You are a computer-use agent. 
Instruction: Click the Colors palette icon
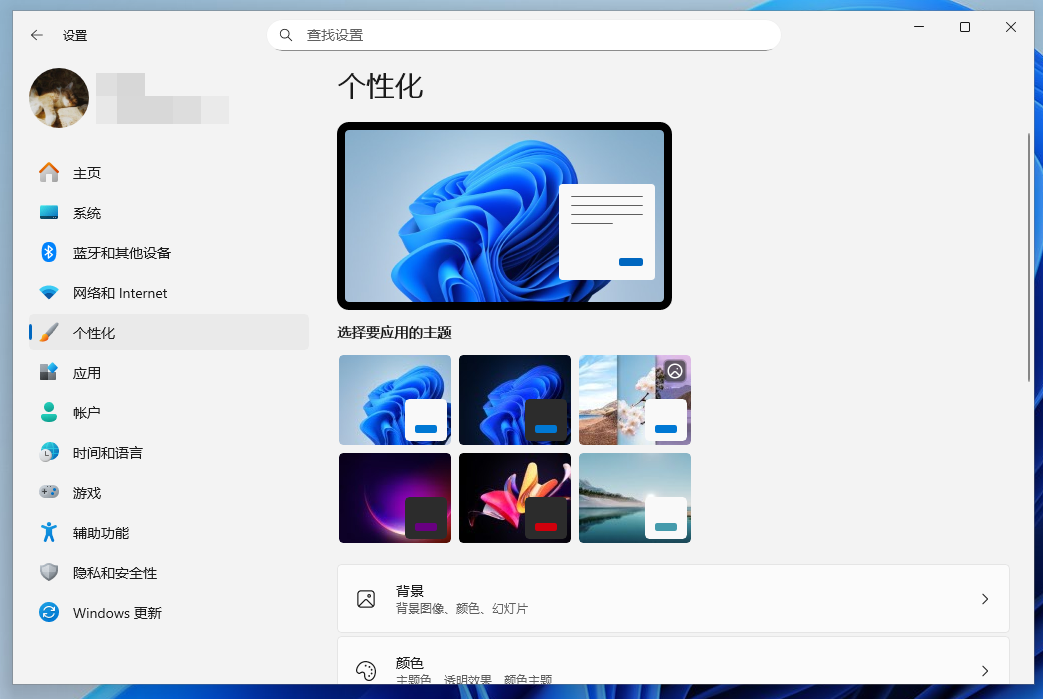(x=366, y=670)
